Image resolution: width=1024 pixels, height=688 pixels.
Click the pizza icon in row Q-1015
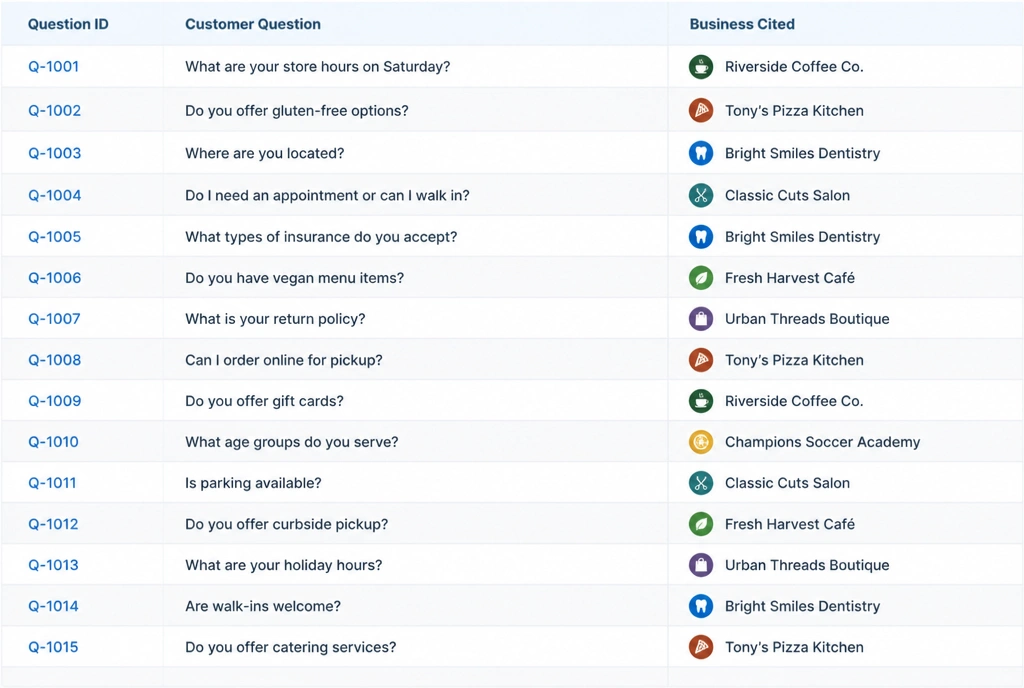tap(701, 647)
